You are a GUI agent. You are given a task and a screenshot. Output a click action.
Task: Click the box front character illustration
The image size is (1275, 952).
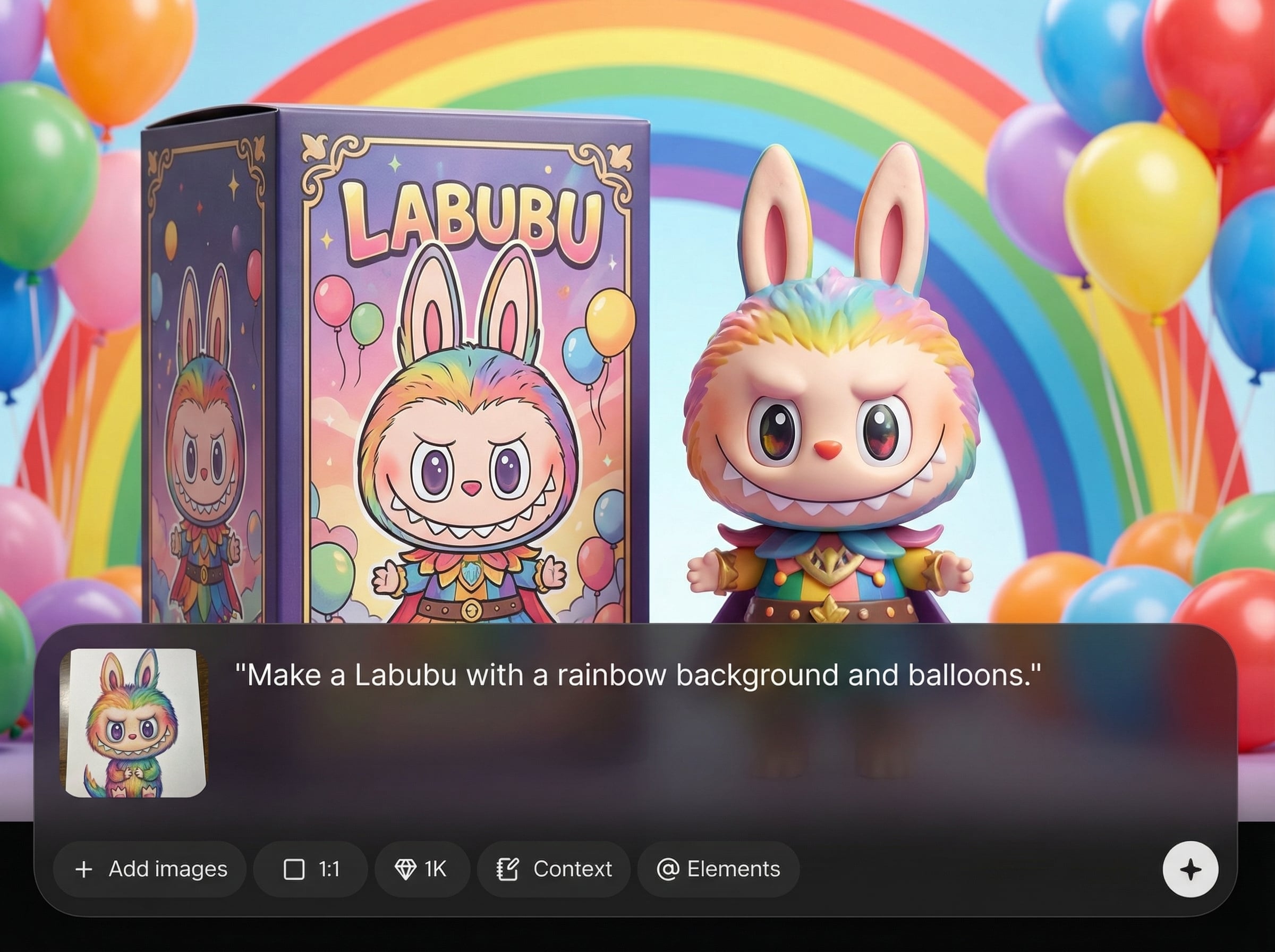point(469,438)
